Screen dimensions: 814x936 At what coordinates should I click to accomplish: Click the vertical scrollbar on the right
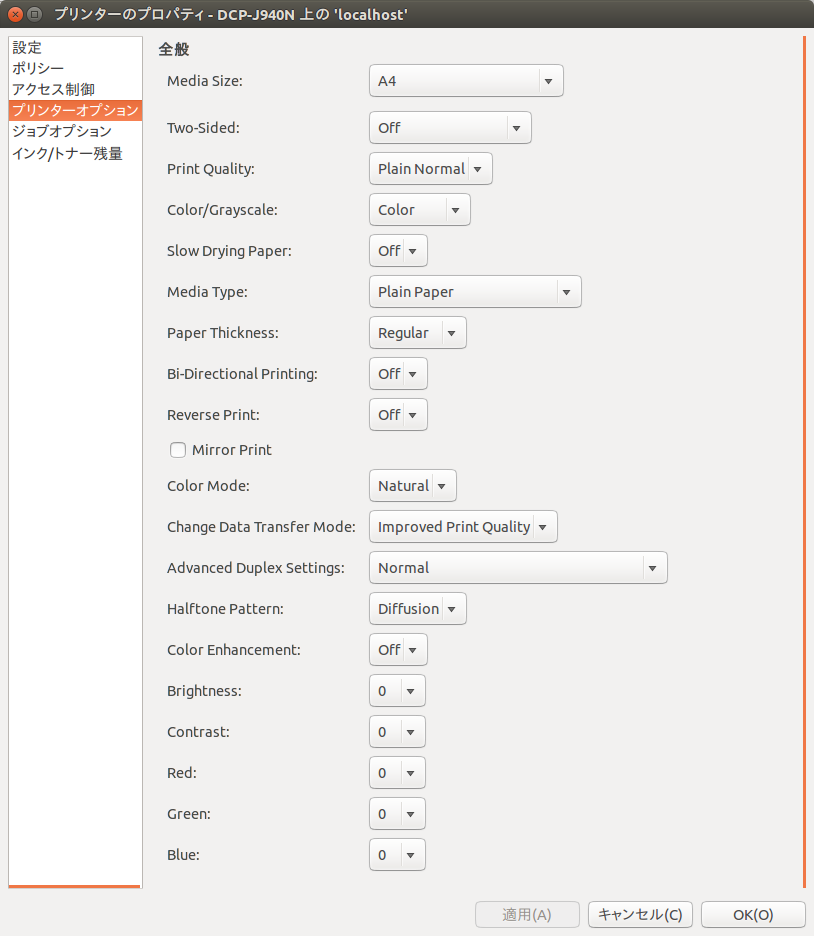click(x=804, y=463)
